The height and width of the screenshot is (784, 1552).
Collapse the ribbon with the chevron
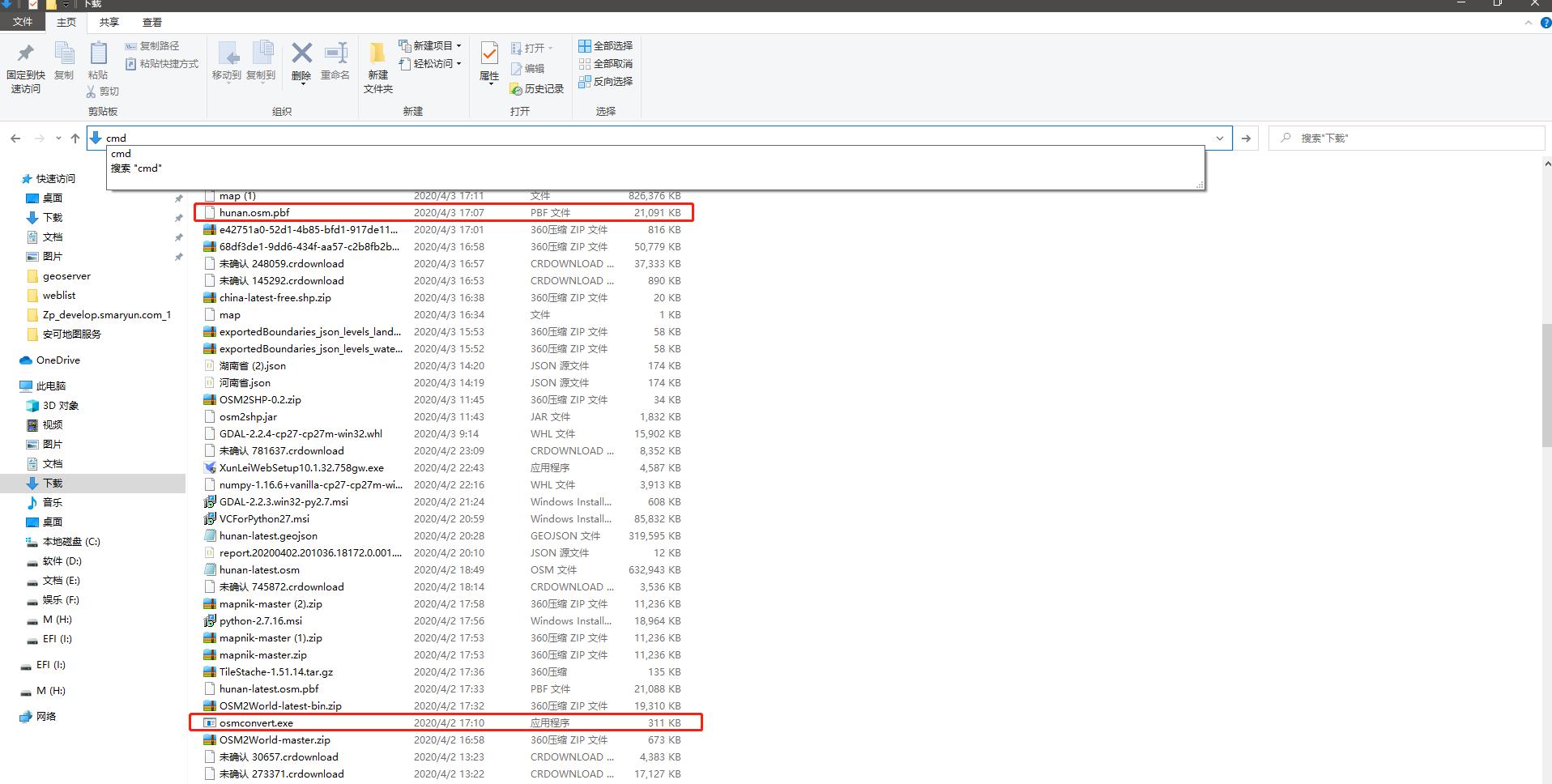1529,23
